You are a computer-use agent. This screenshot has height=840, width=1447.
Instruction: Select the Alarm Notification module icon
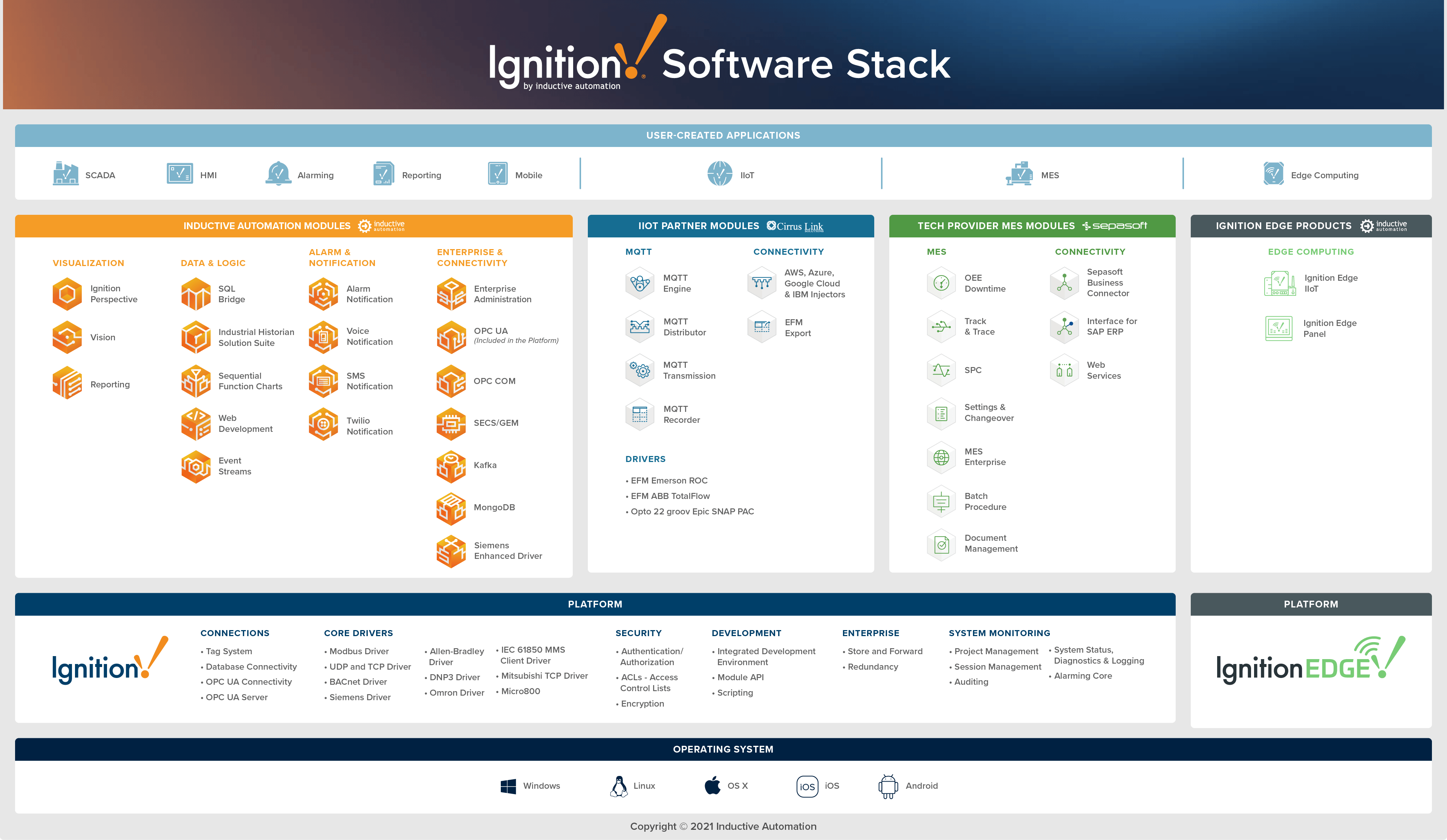coord(323,294)
